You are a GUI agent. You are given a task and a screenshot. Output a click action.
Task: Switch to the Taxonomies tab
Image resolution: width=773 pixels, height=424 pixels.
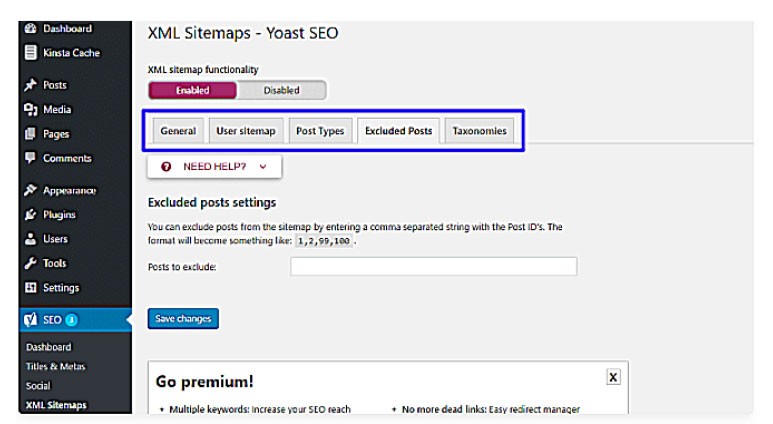[x=479, y=131]
